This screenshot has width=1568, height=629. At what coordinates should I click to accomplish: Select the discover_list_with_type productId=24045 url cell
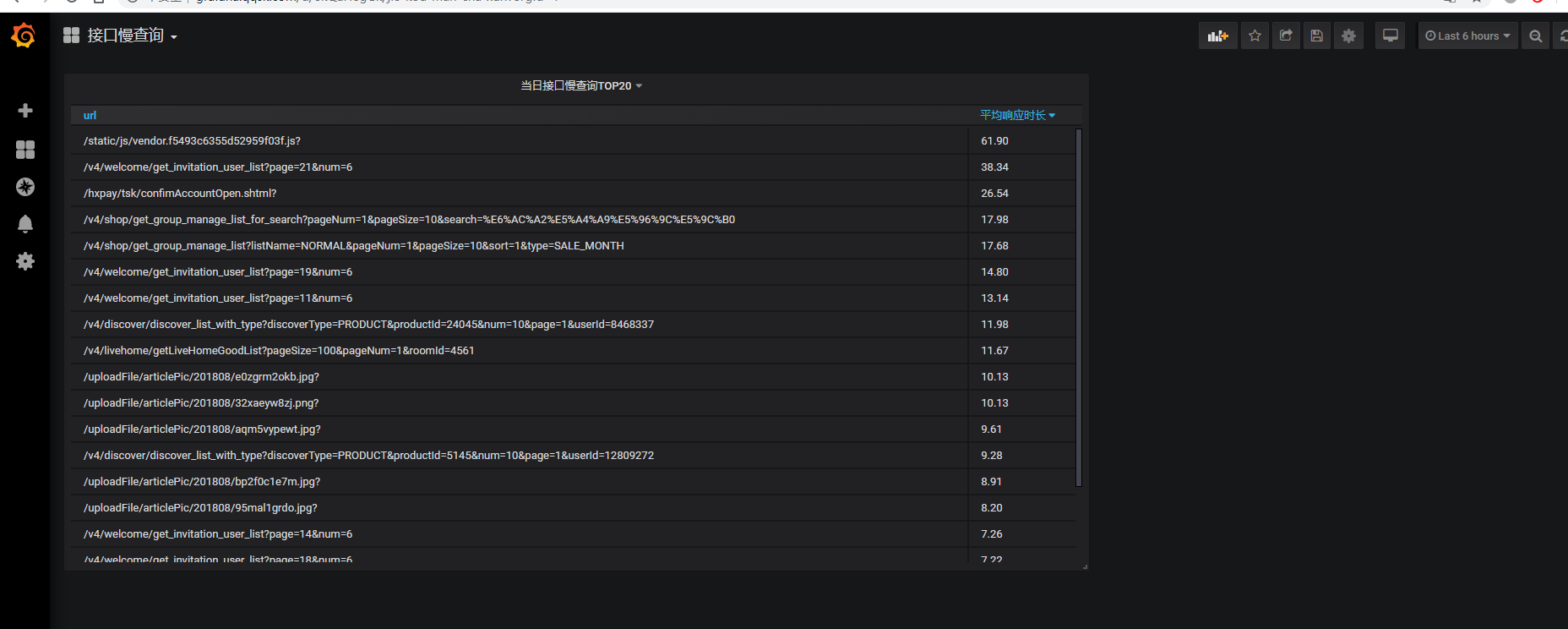(x=520, y=324)
